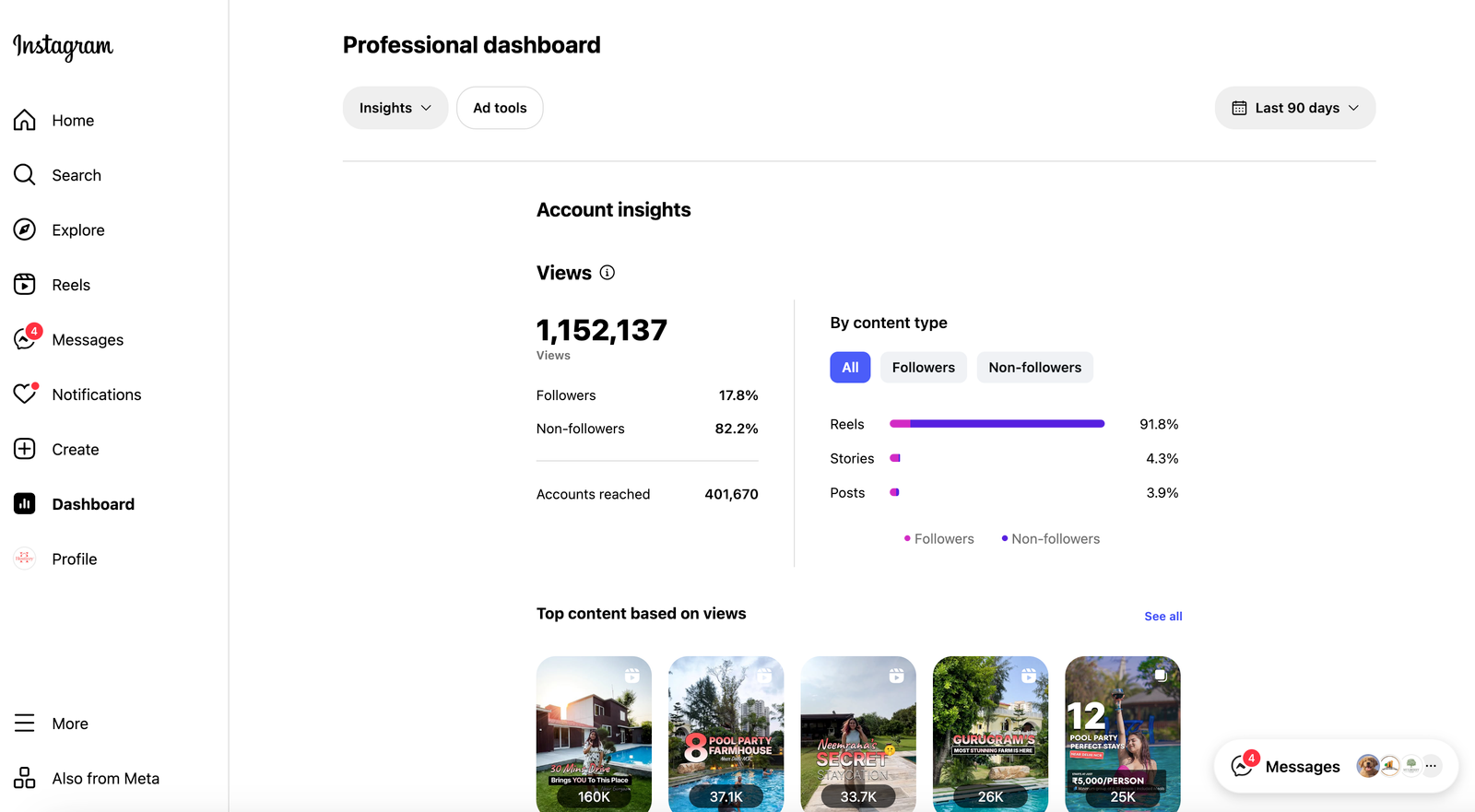Open the Insights dropdown
1475x812 pixels.
coord(395,108)
